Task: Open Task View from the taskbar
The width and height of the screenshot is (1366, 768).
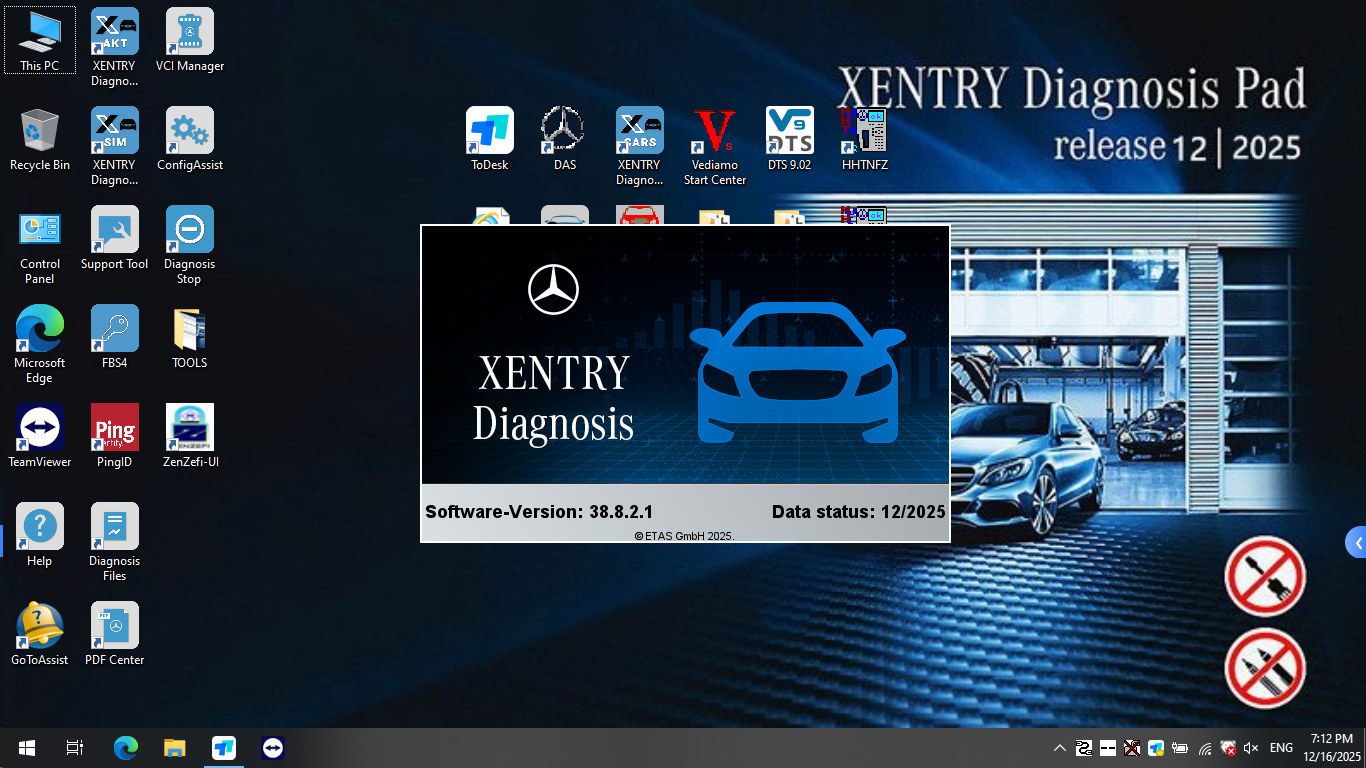Action: point(74,747)
